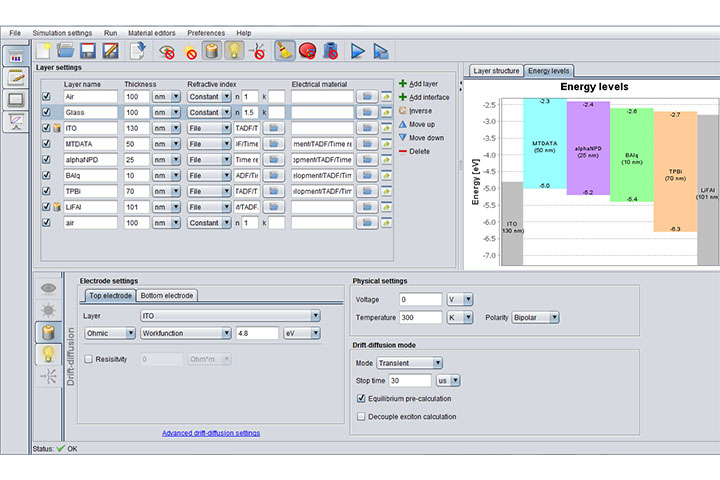Open the Stop time us unit dropdown
720x480 pixels.
(448, 380)
